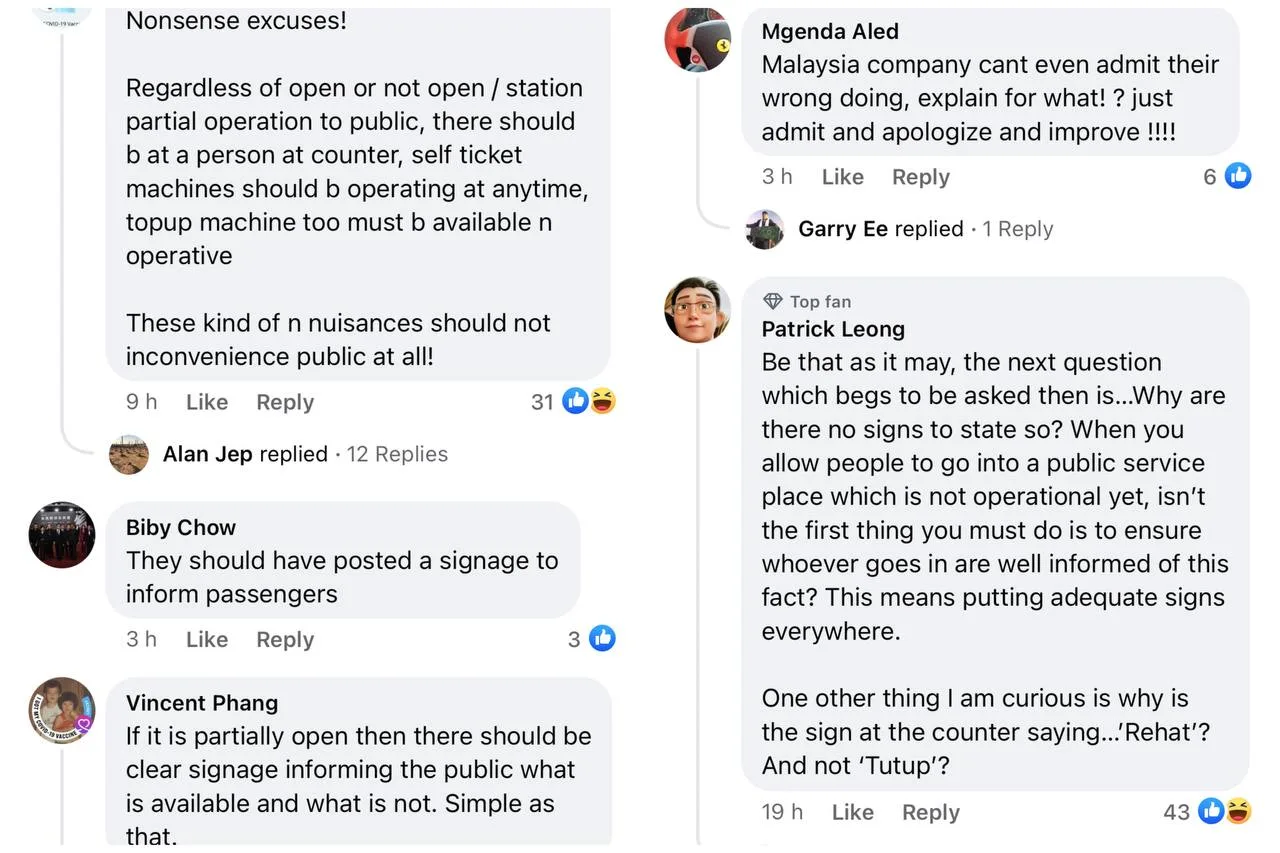Like Mgenda Aled's comment
This screenshot has height=853, width=1280.
coord(842,177)
